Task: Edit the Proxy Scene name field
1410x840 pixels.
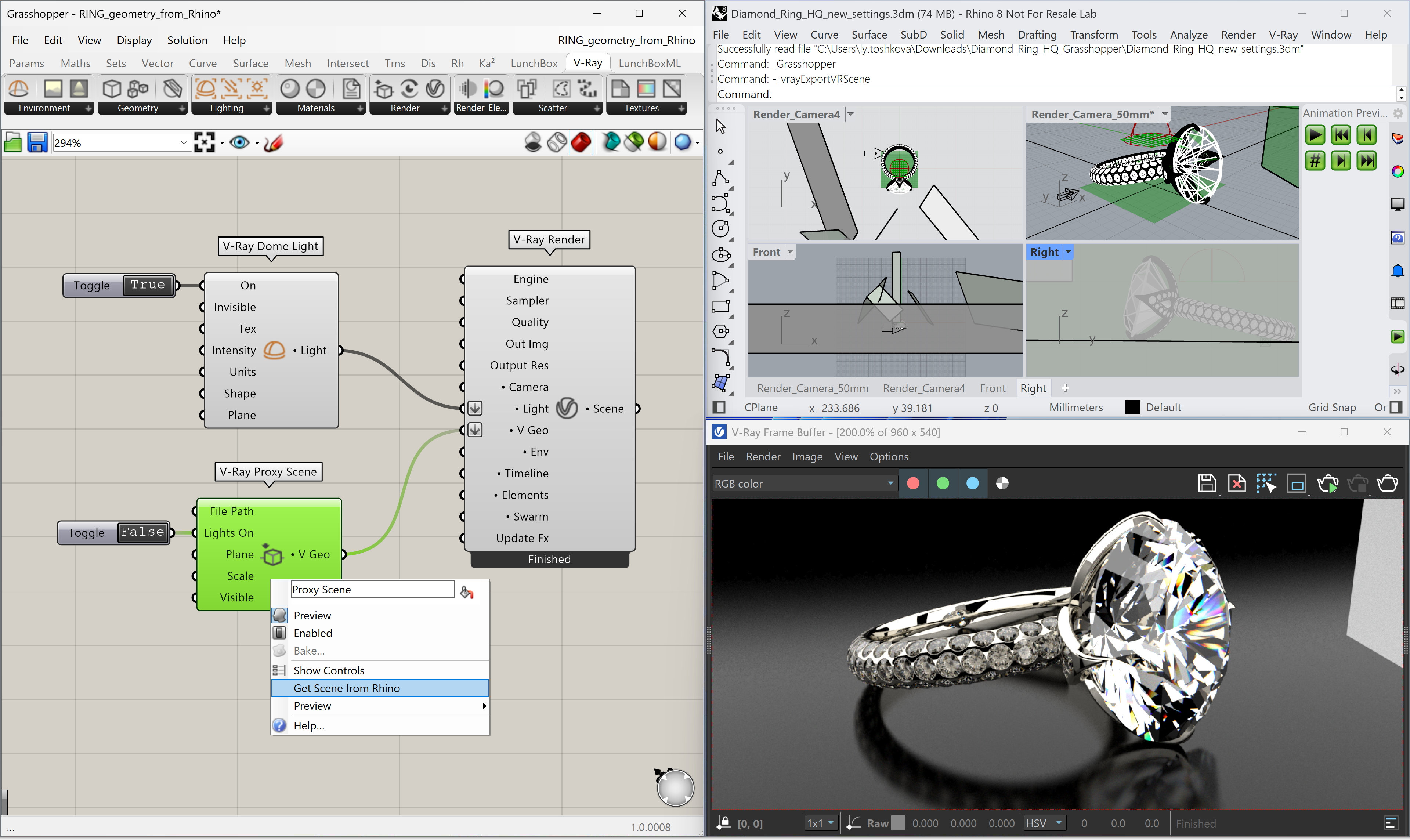Action: click(372, 589)
